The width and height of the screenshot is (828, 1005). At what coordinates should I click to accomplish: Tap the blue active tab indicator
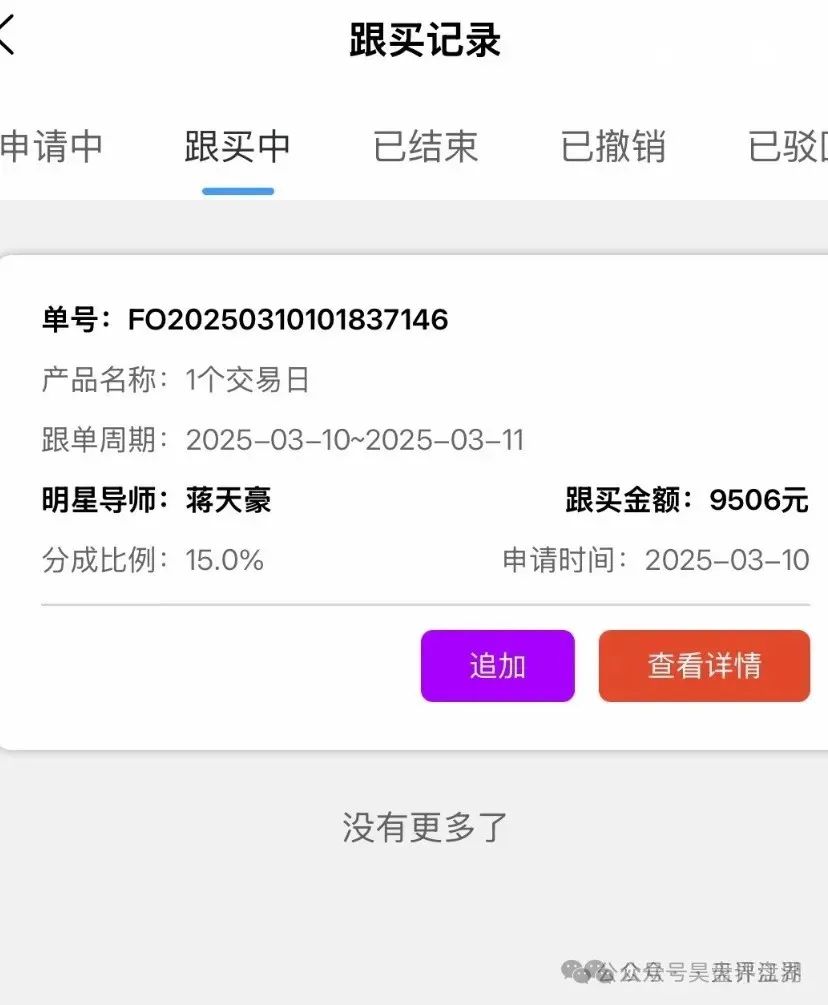tap(238, 191)
